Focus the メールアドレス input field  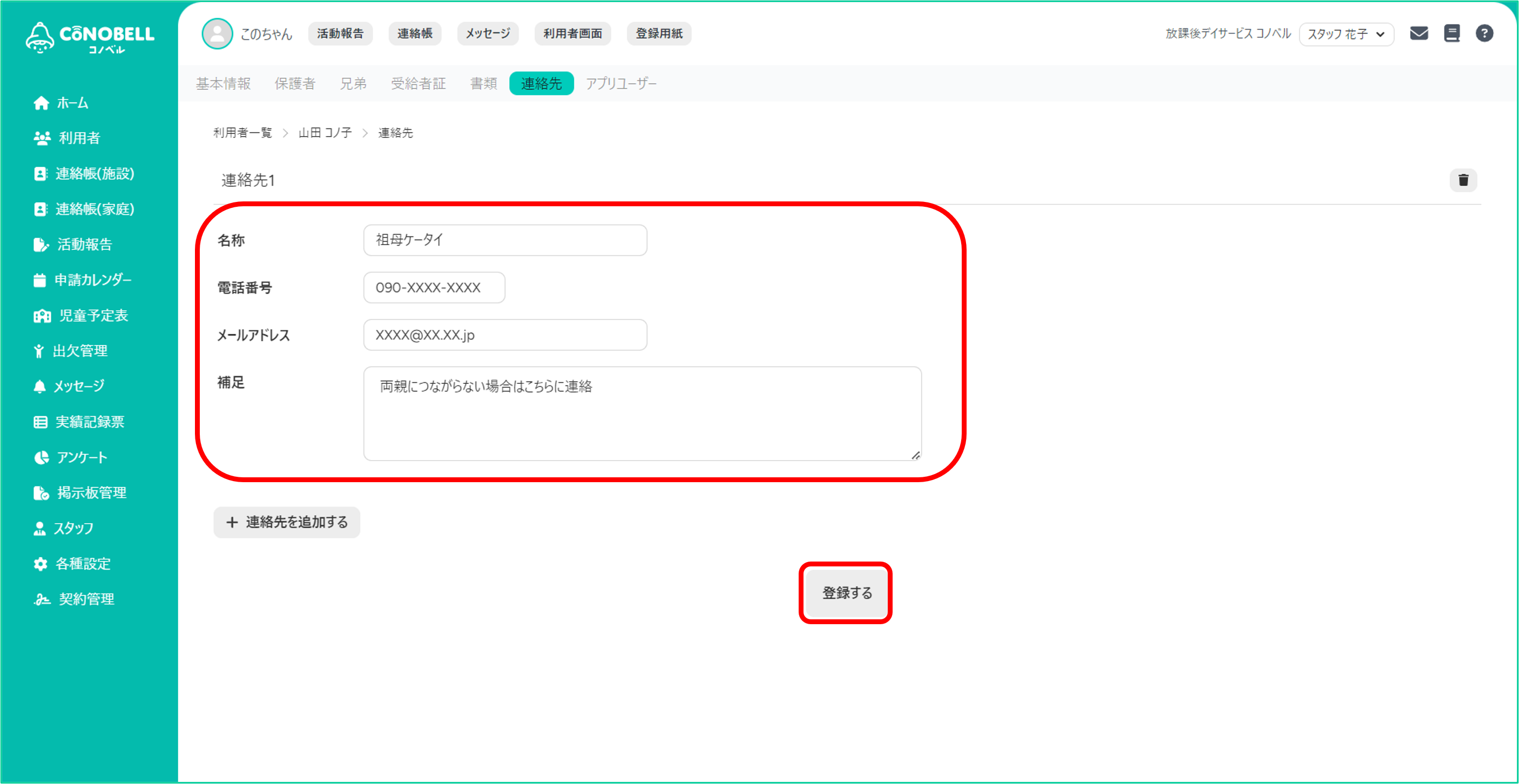[505, 335]
